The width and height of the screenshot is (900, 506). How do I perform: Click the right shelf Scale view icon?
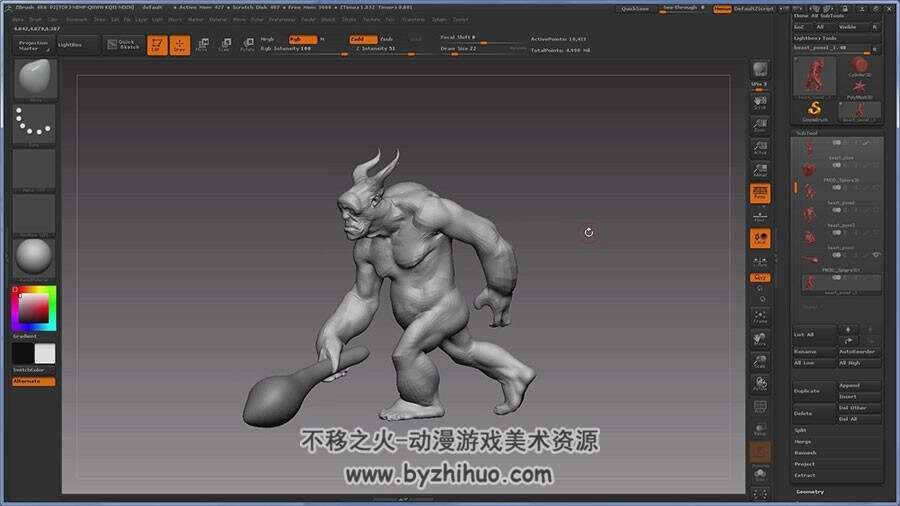pyautogui.click(x=760, y=361)
